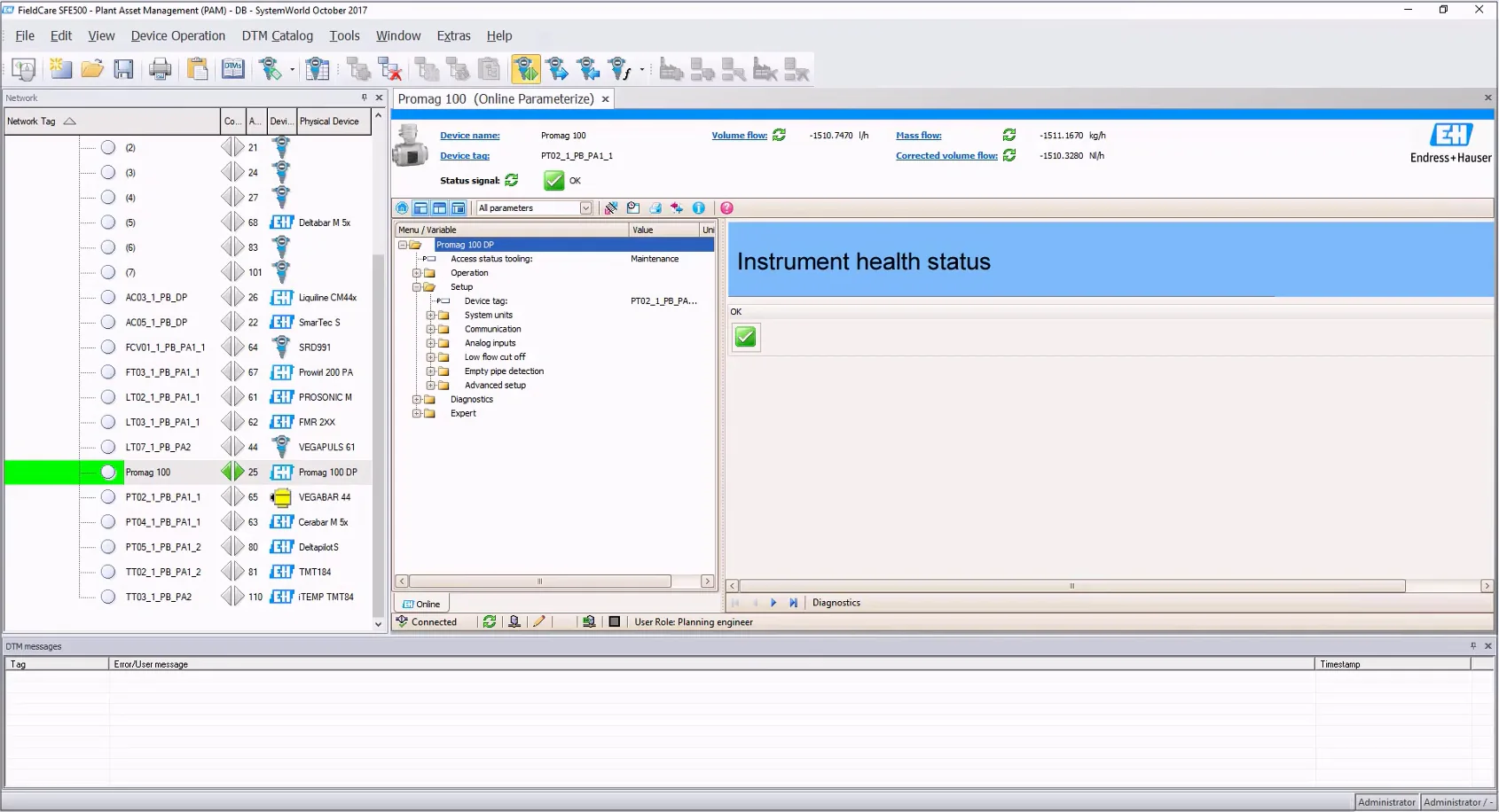Screen dimensions: 1499x812
Task: Click the Device name link
Action: 470,136
